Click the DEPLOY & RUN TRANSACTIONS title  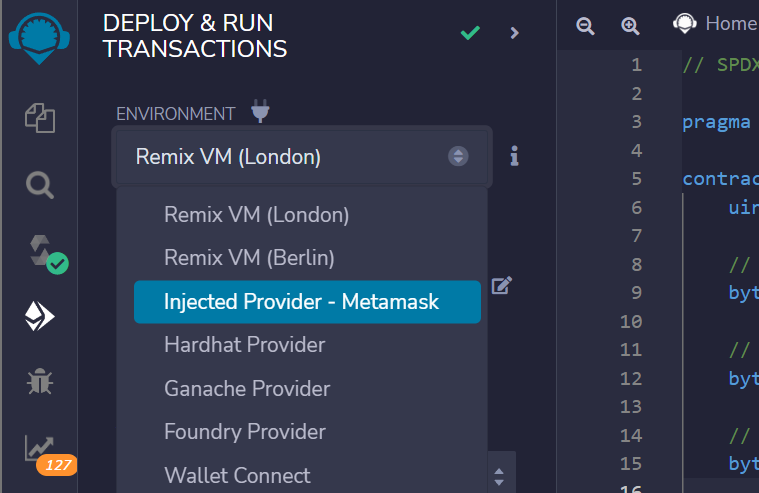click(195, 36)
